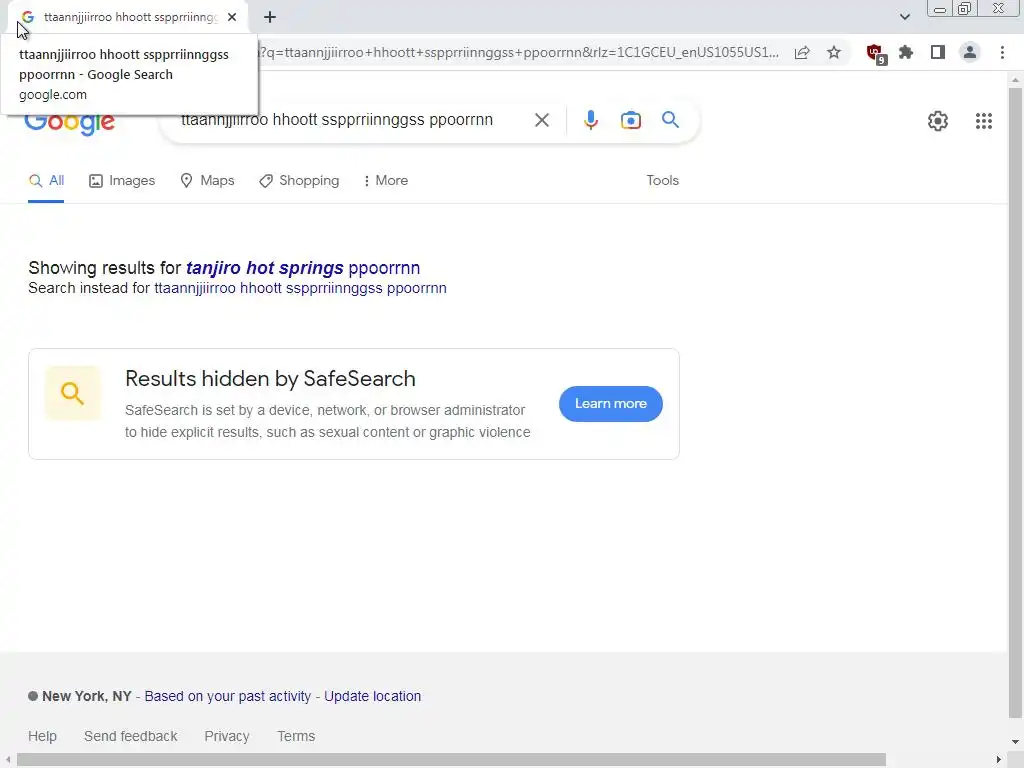The image size is (1024, 768).
Task: Open the Terms footer link
Action: tap(296, 736)
